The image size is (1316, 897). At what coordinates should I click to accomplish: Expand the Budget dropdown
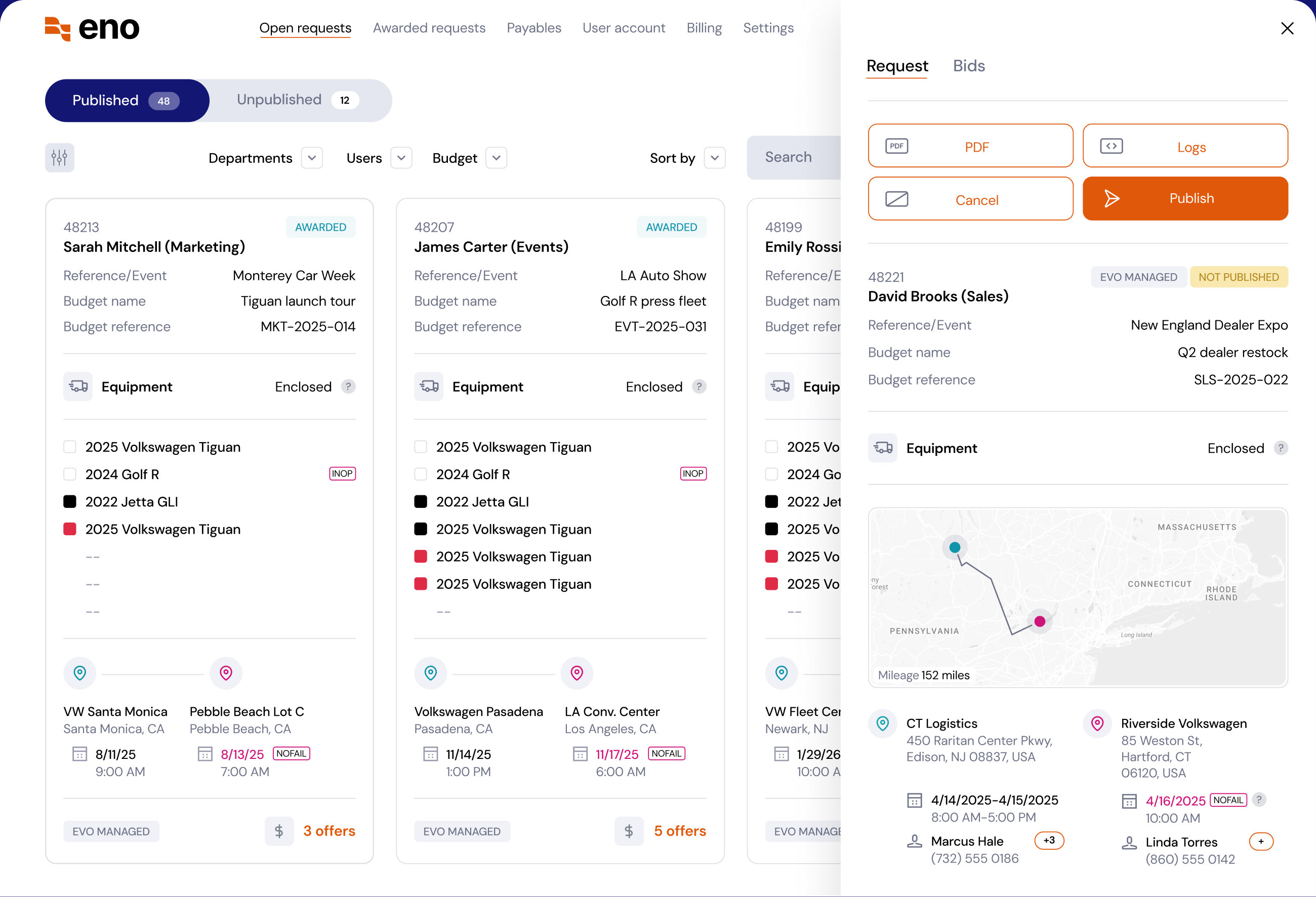coord(497,158)
